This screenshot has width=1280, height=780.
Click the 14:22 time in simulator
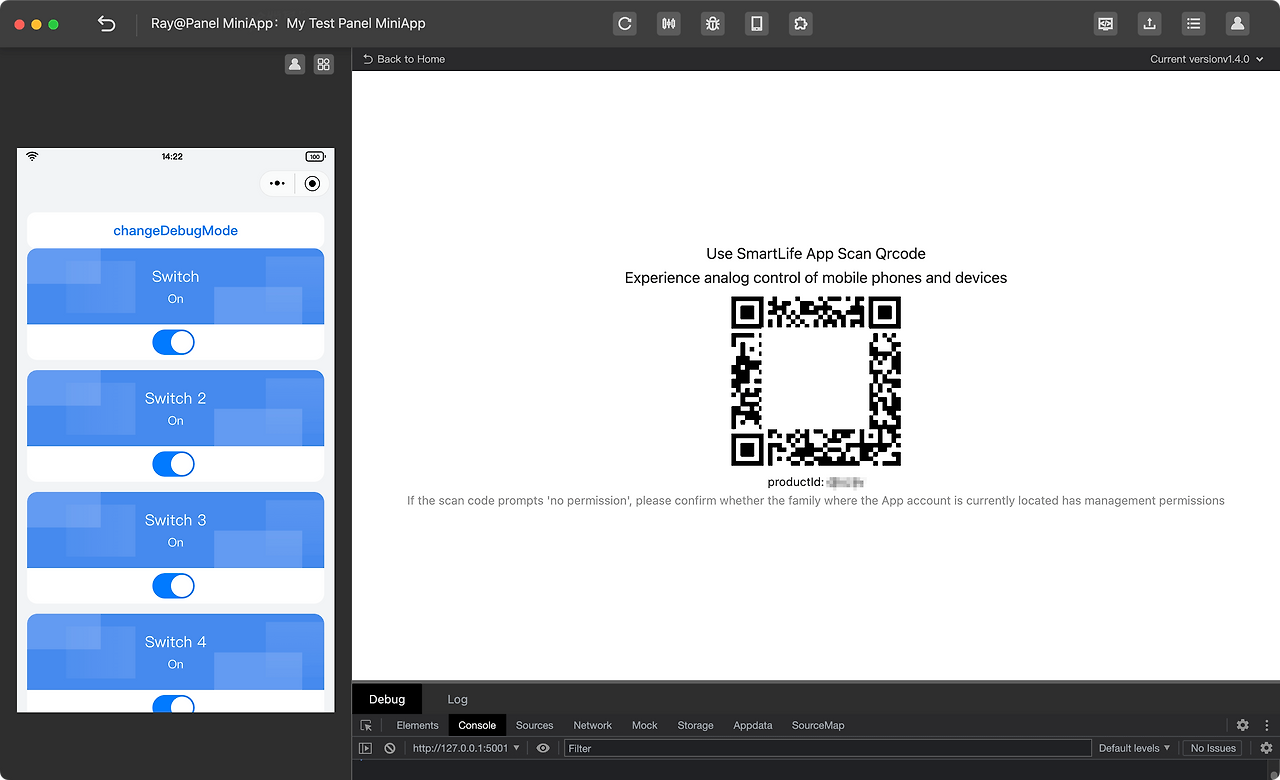tap(172, 157)
